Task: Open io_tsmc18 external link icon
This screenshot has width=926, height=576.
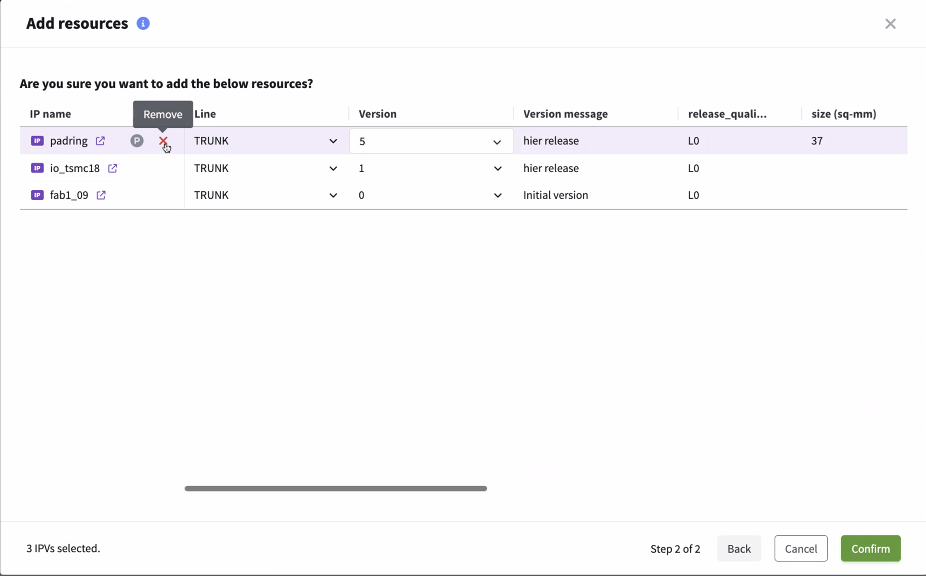Action: point(113,168)
